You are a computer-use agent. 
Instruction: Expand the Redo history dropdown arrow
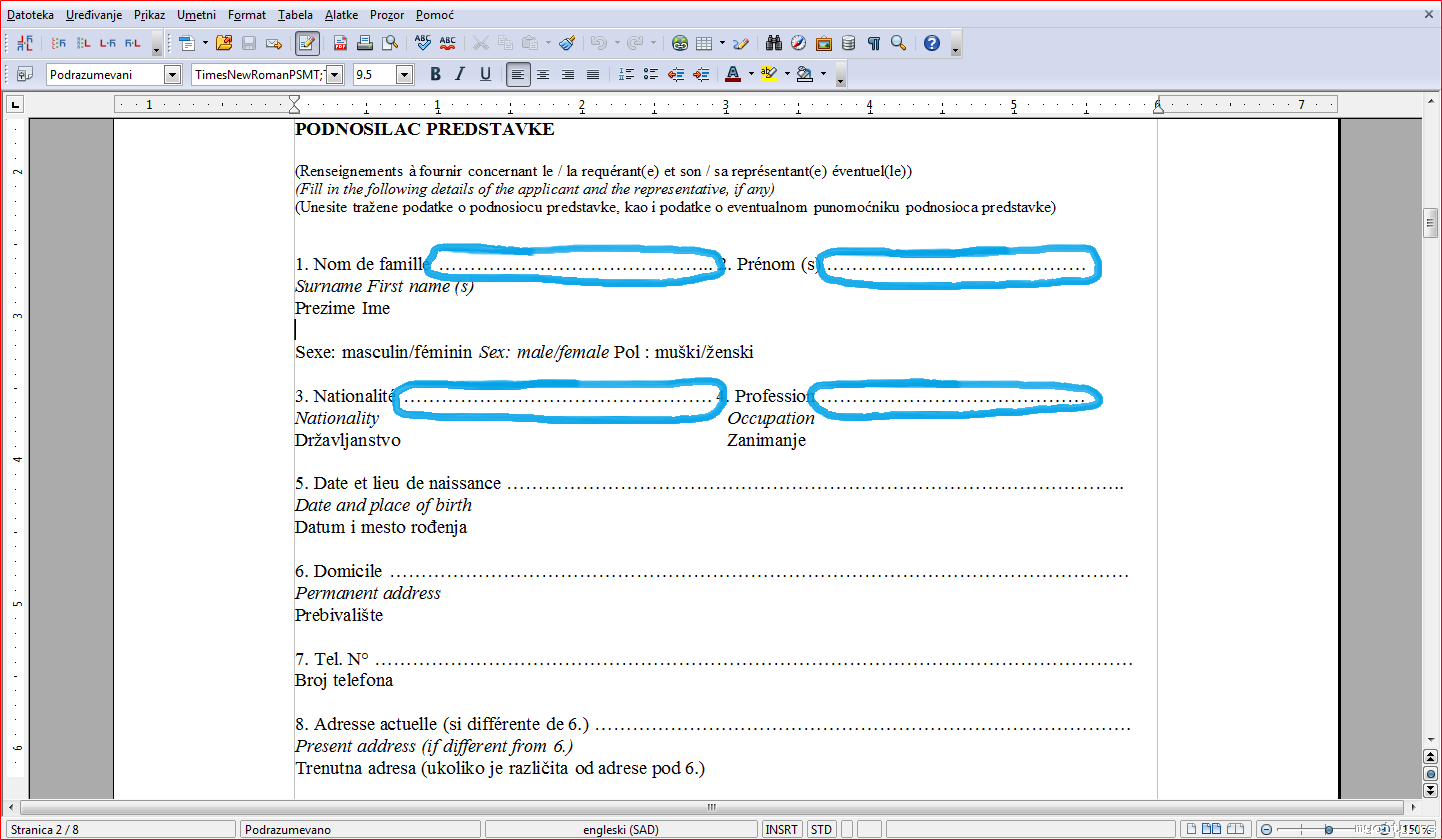coord(653,43)
